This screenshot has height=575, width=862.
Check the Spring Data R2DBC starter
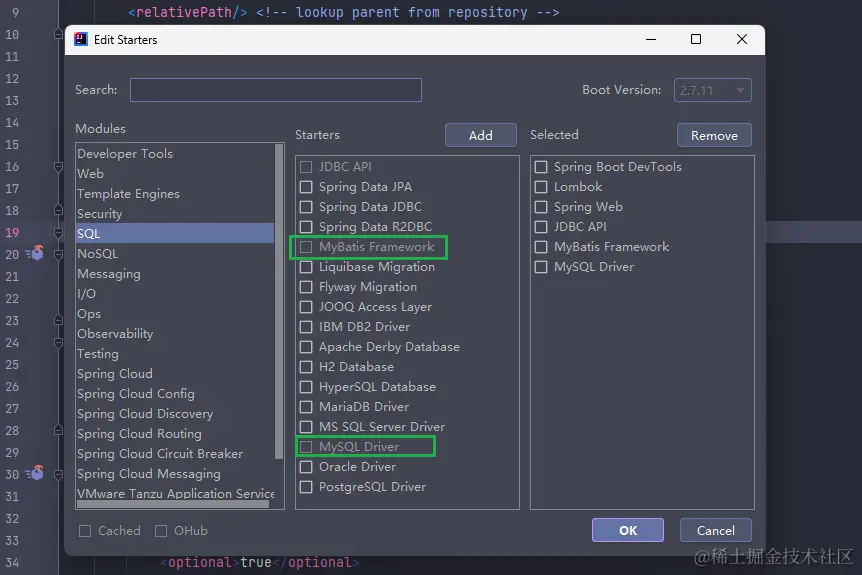[306, 226]
